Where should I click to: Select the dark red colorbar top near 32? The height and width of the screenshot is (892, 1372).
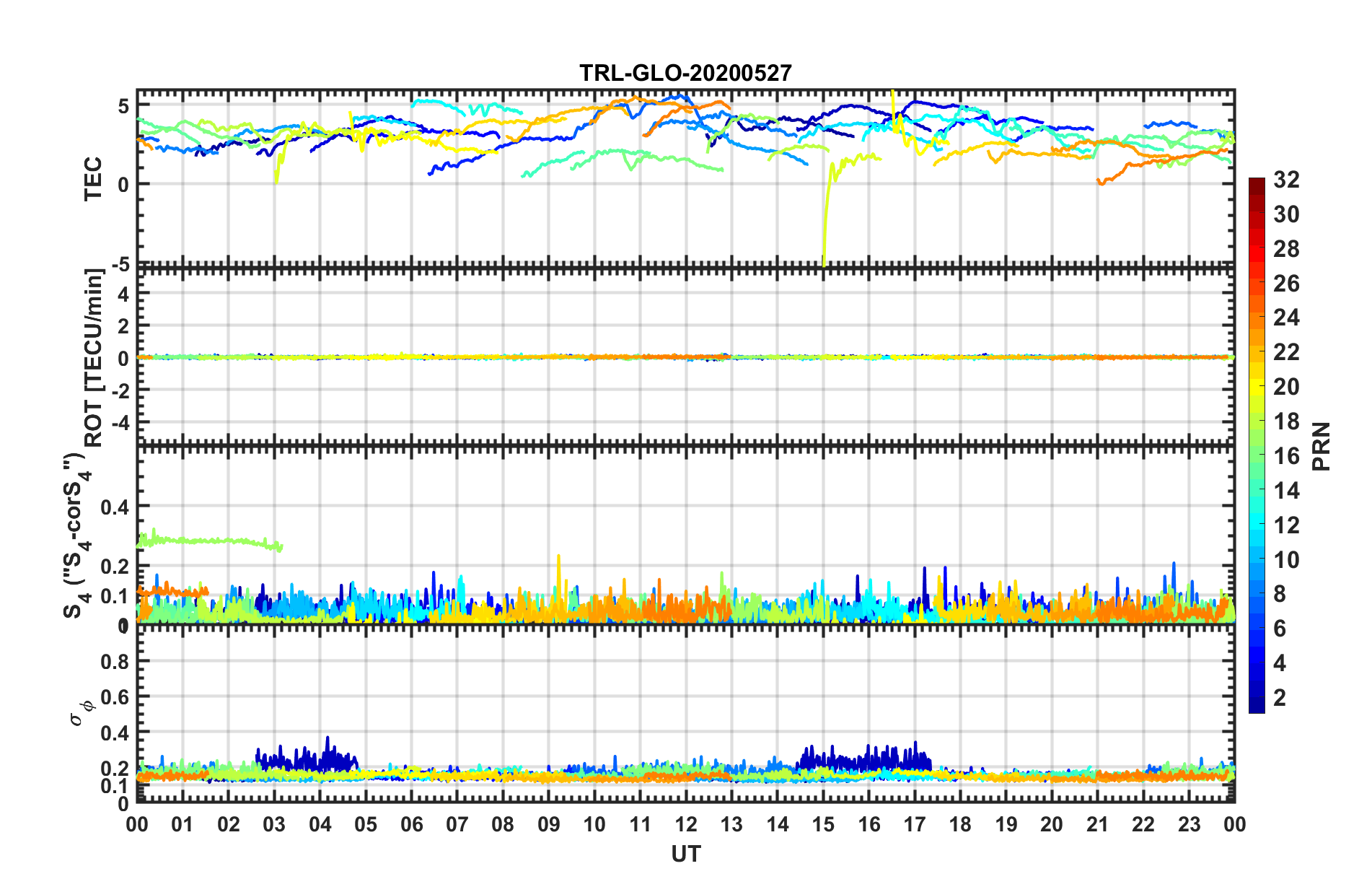click(1257, 183)
